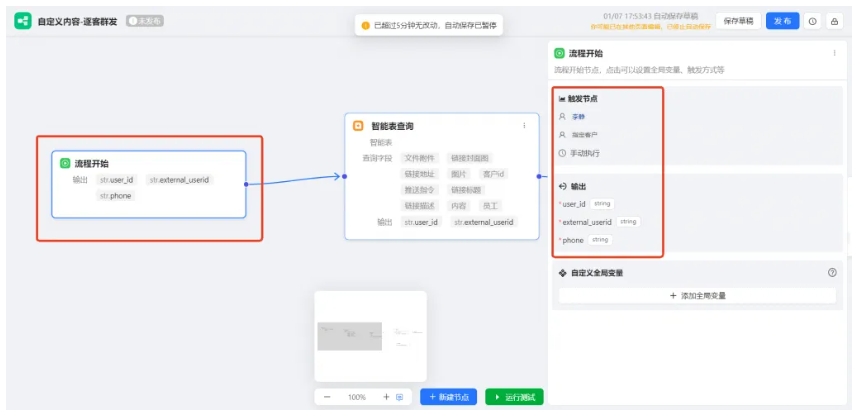
Task: Click the green workflow app logo
Action: point(23,21)
